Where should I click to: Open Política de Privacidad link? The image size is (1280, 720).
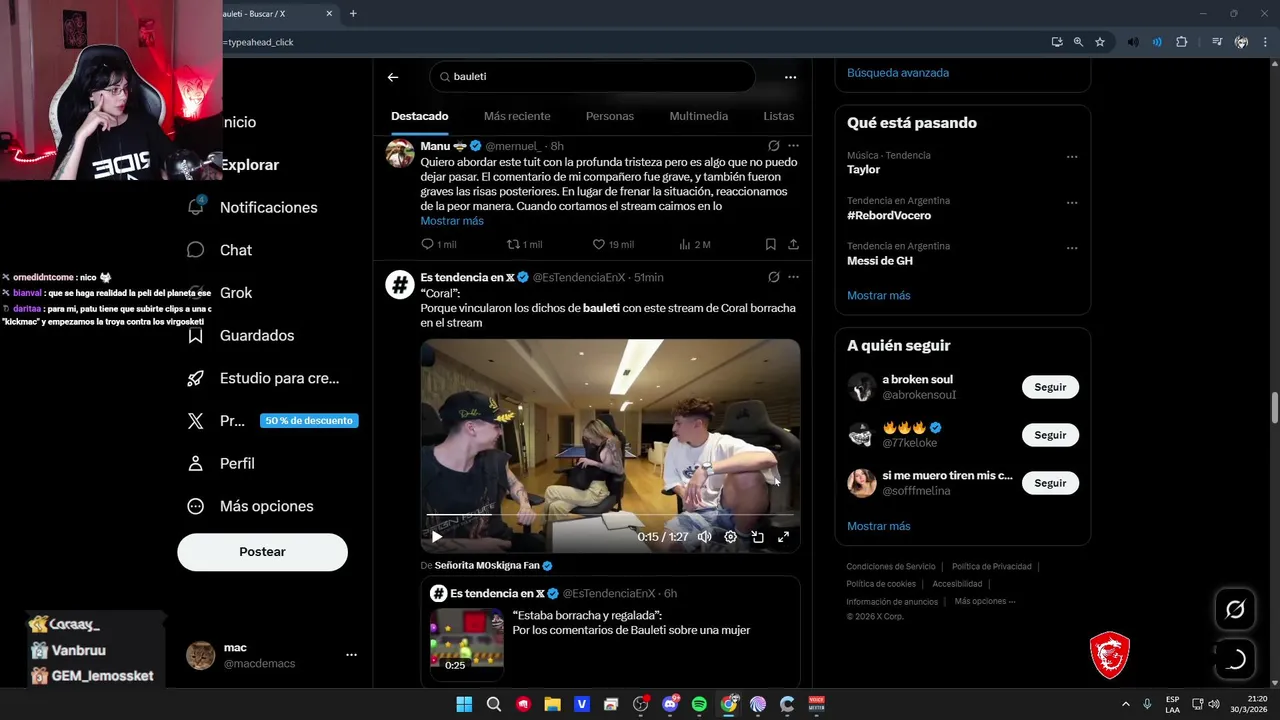(991, 567)
